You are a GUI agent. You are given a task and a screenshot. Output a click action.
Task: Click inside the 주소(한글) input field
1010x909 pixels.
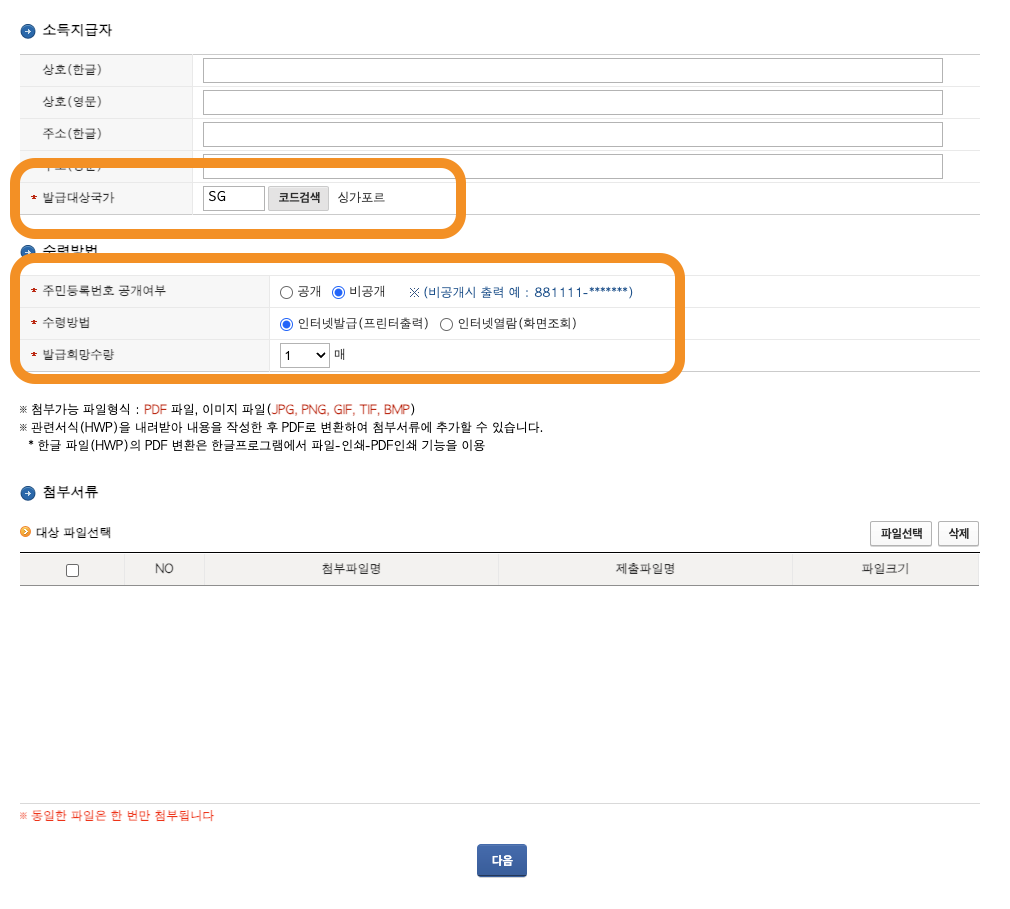coord(573,133)
